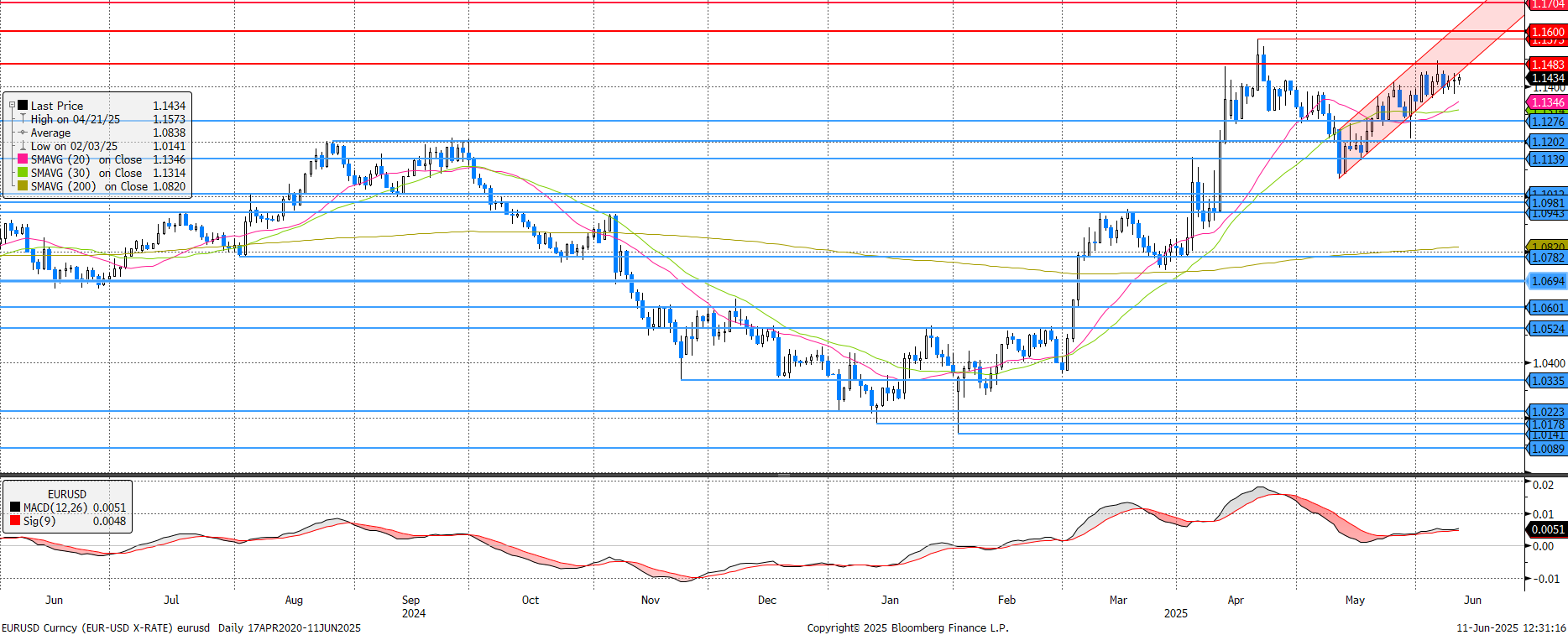Image resolution: width=1568 pixels, height=635 pixels.
Task: Select the 'Sig(9)' legend label
Action: [x=39, y=521]
